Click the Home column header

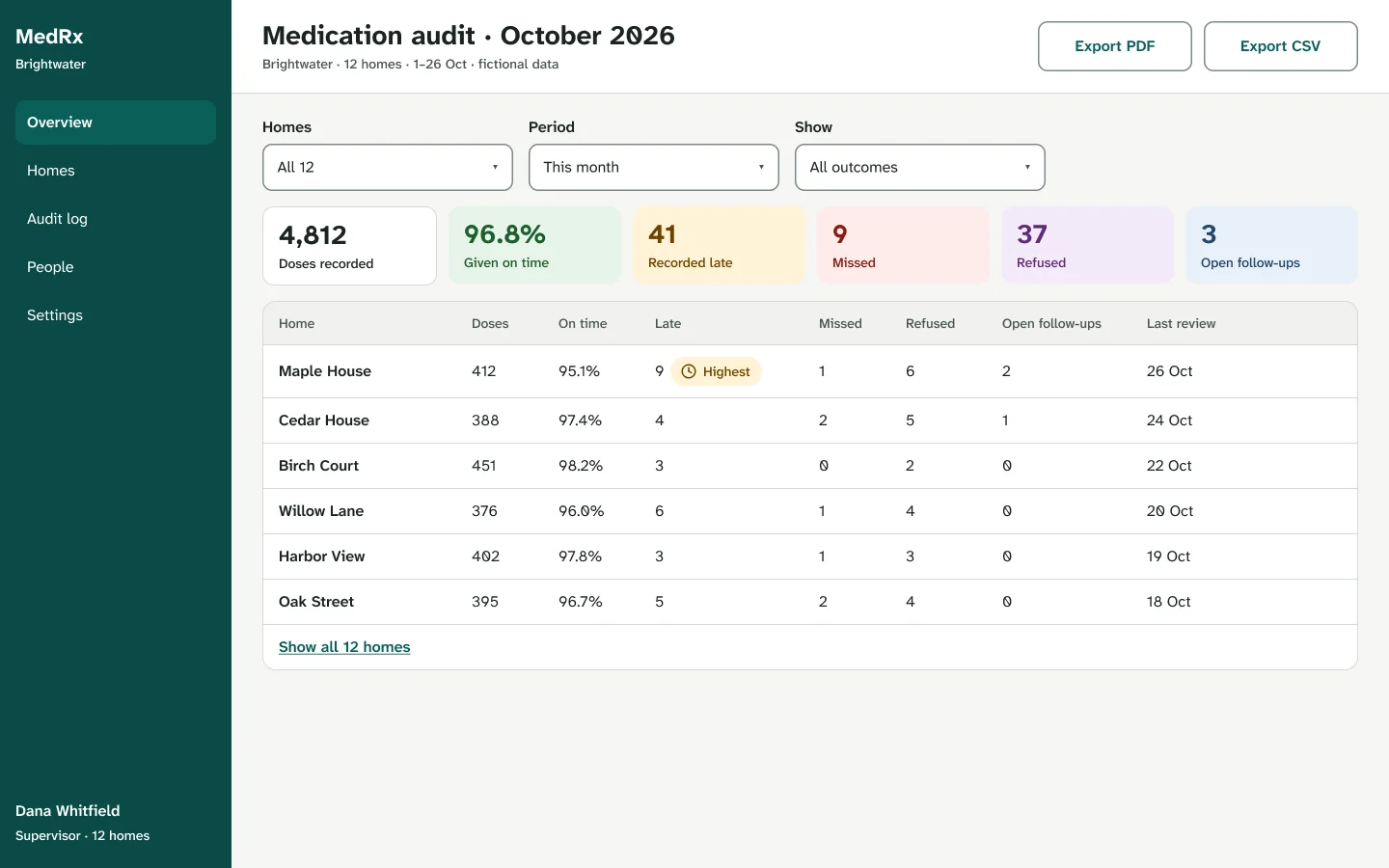point(297,324)
